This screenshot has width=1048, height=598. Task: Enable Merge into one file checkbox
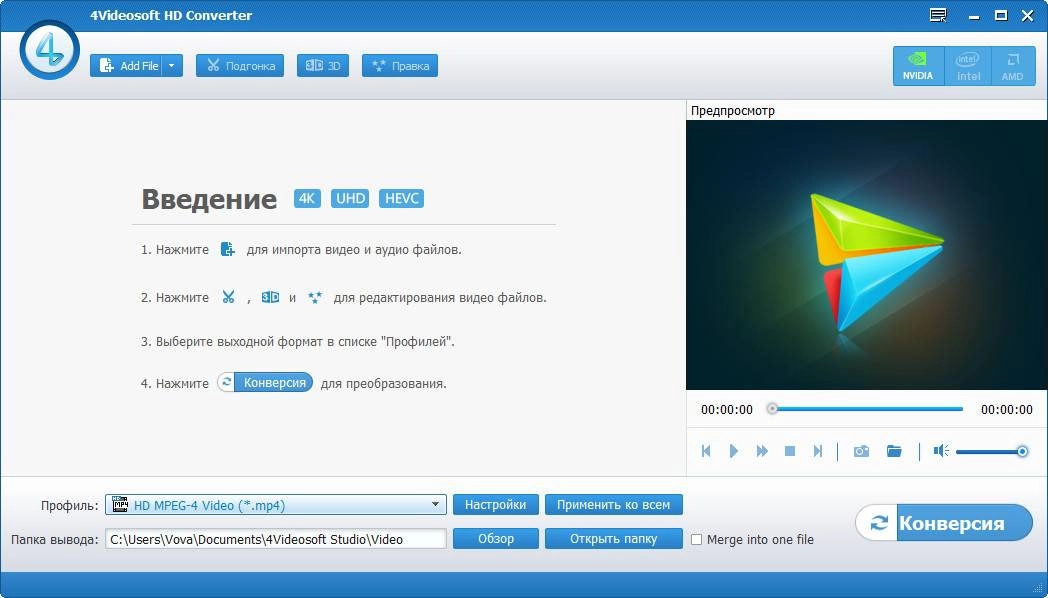[696, 539]
